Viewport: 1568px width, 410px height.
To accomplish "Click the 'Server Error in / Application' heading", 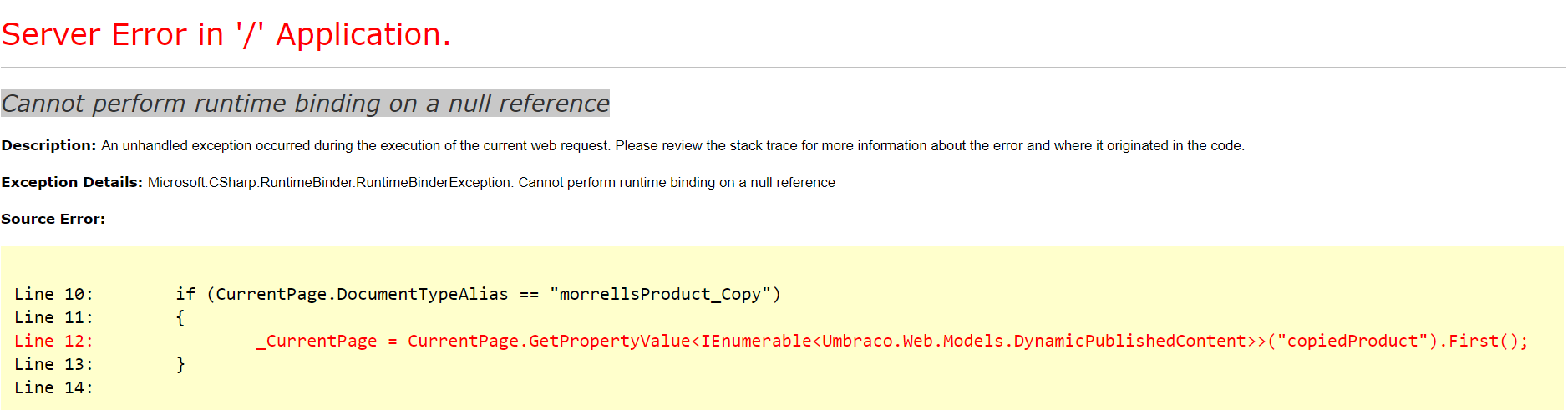I will coord(226,35).
